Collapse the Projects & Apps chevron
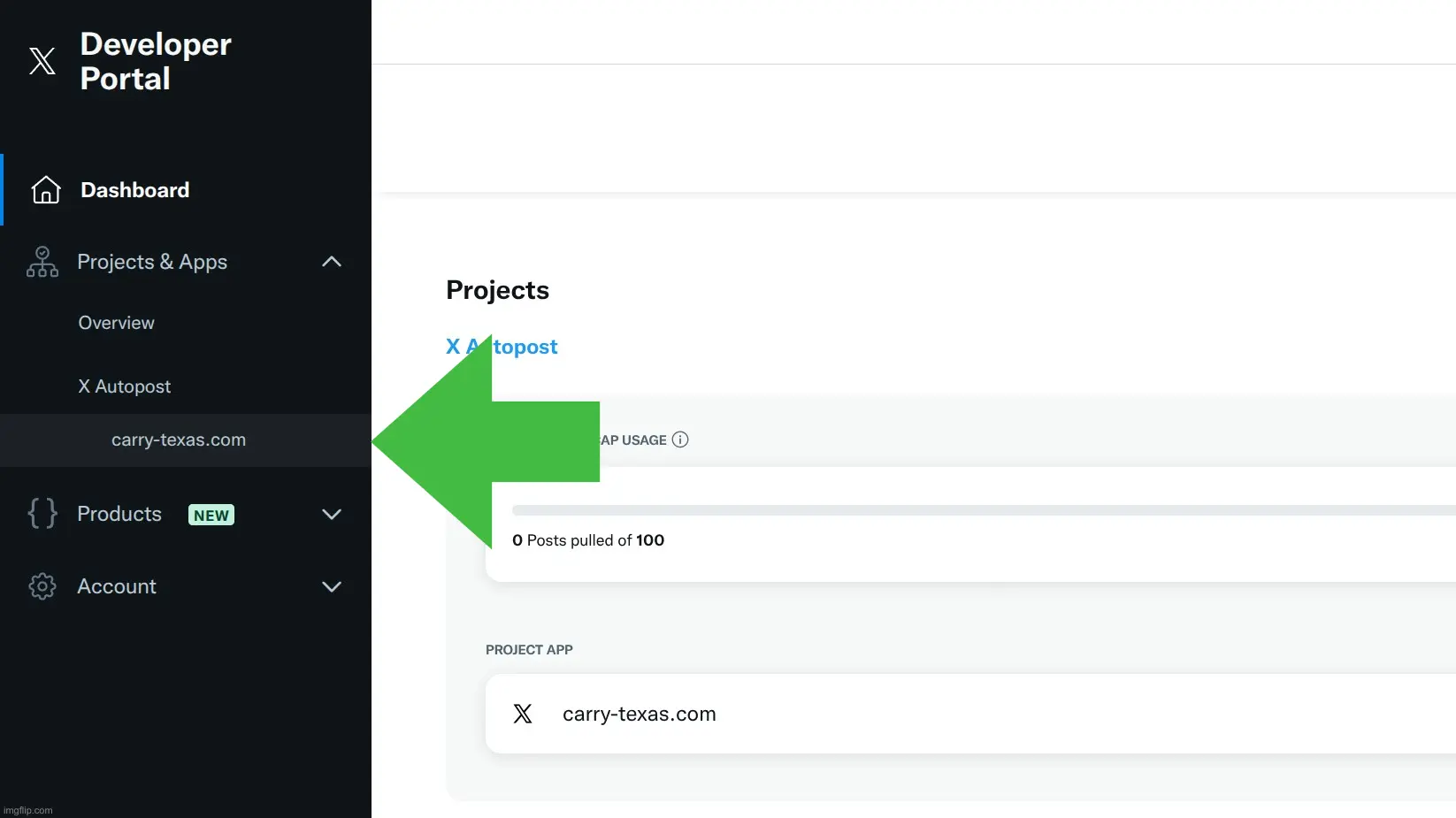1456x818 pixels. (332, 262)
